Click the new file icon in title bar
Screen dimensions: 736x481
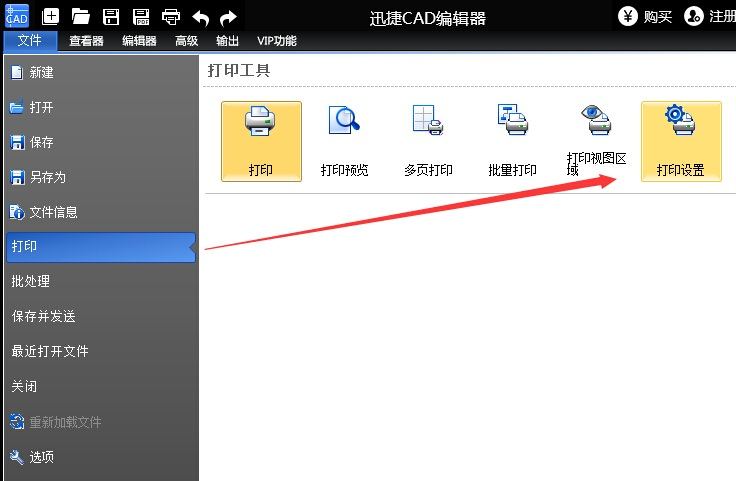click(51, 16)
